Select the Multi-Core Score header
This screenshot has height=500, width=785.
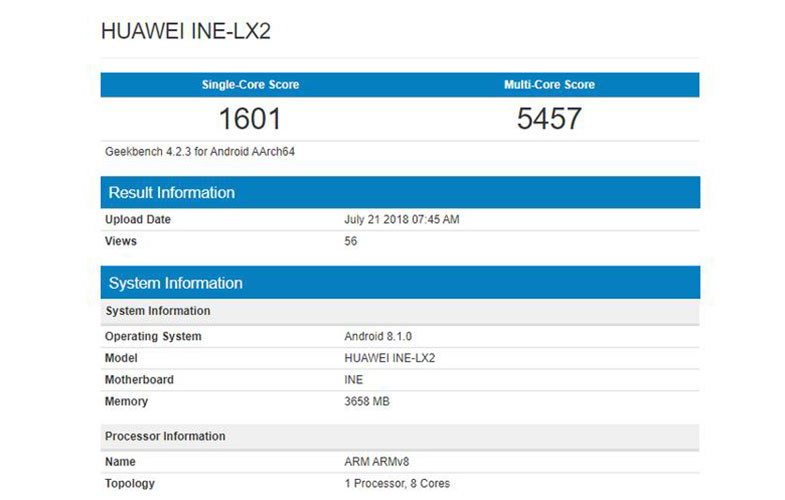click(549, 85)
